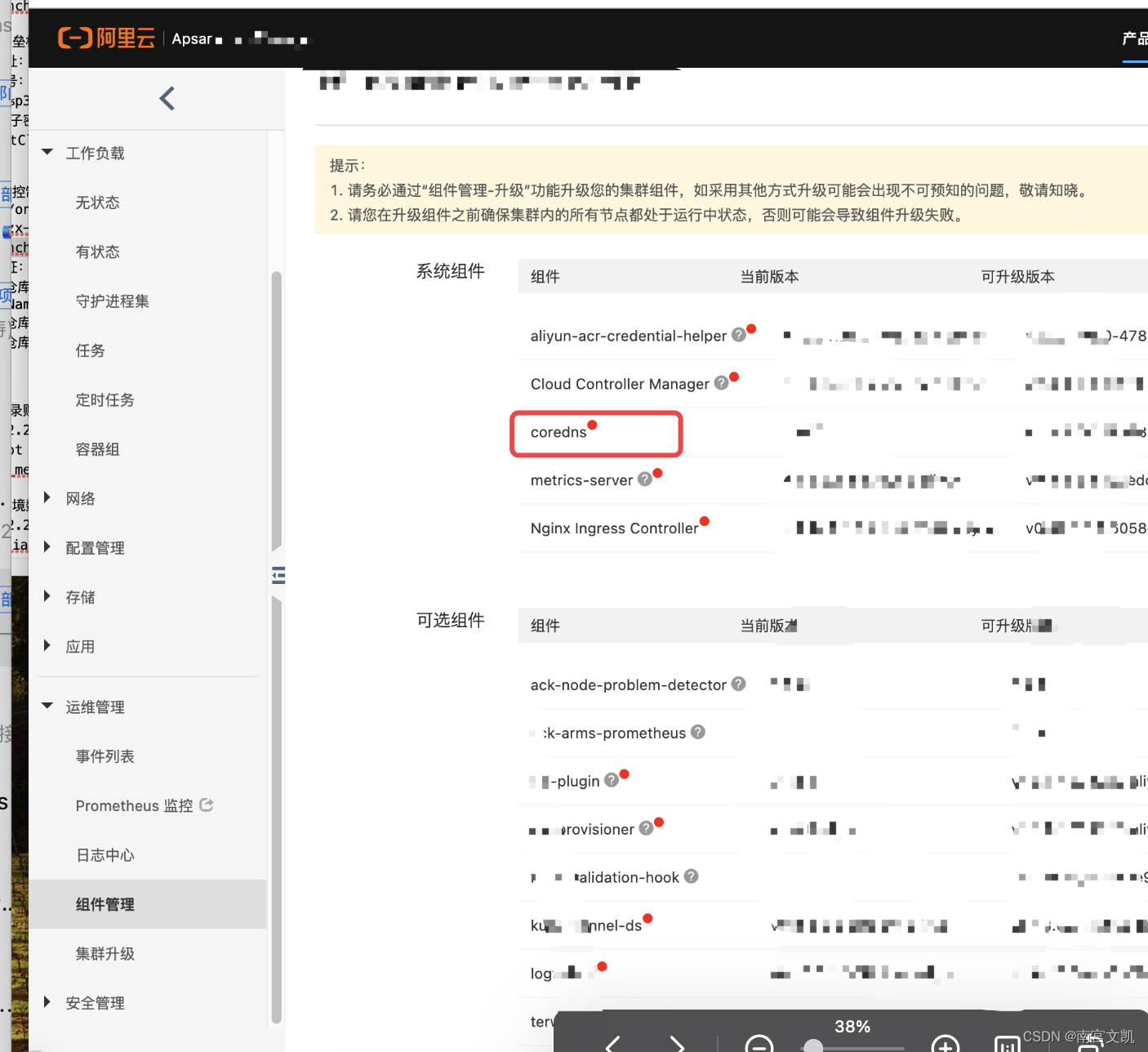Click the arms-prometheus component name
This screenshot has height=1052, width=1148.
click(614, 733)
